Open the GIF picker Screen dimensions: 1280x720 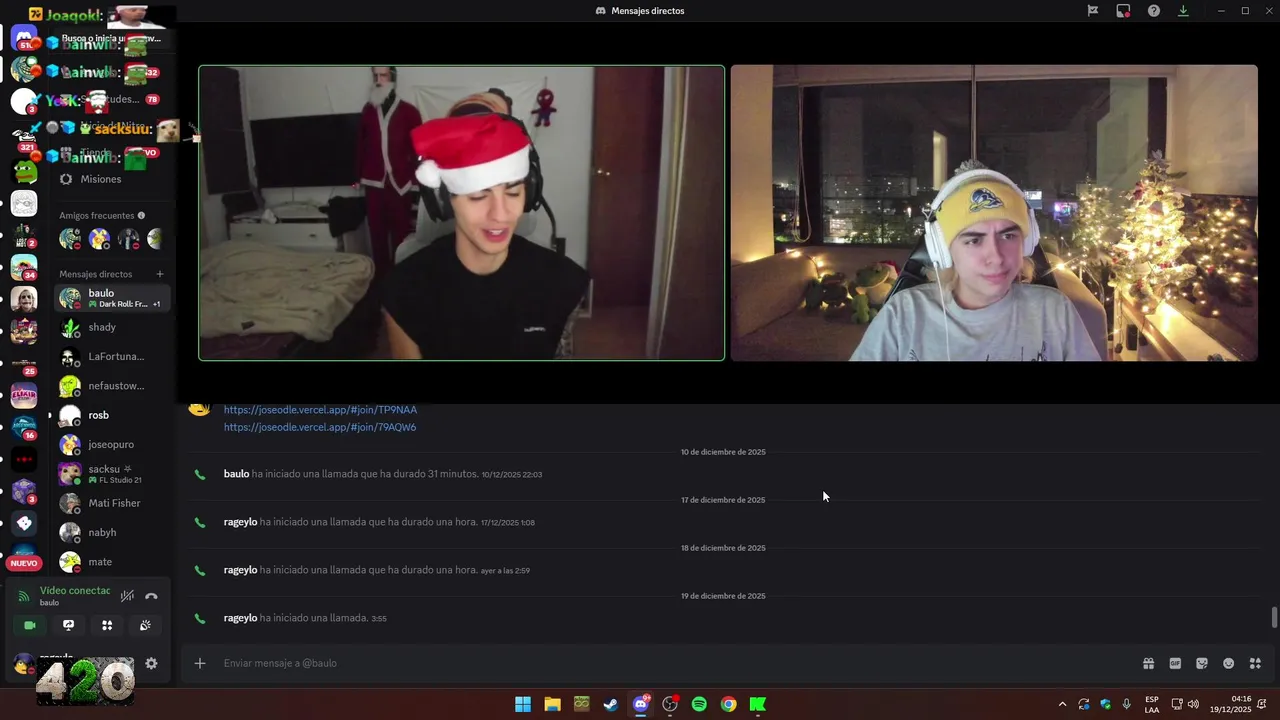coord(1175,663)
